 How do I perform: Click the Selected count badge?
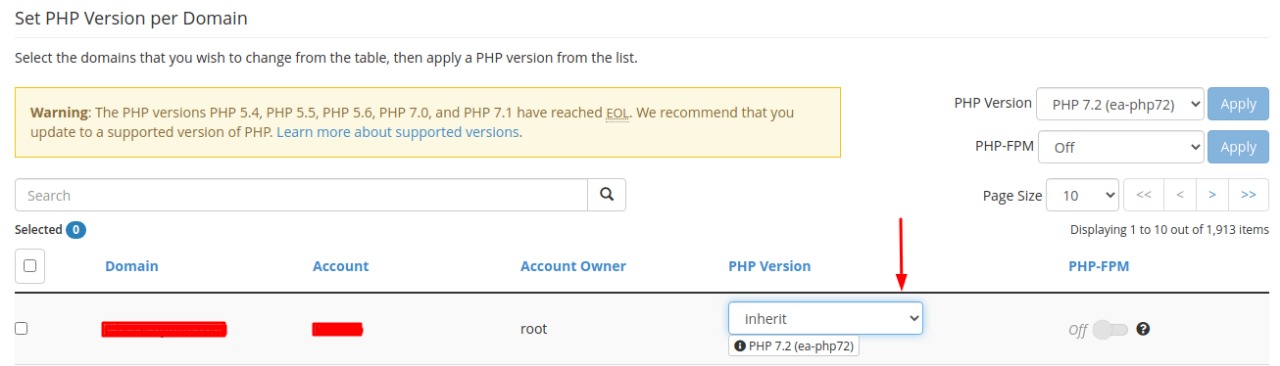click(x=76, y=230)
